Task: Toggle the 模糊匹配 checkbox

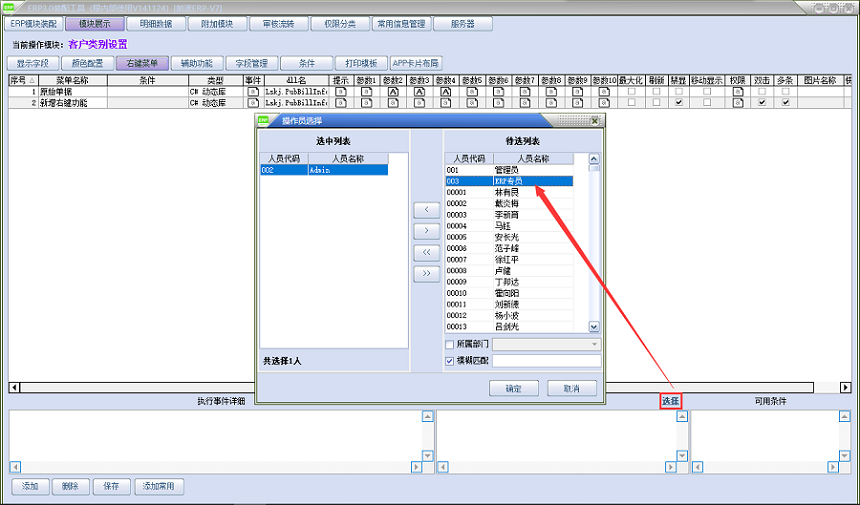Action: pyautogui.click(x=449, y=360)
